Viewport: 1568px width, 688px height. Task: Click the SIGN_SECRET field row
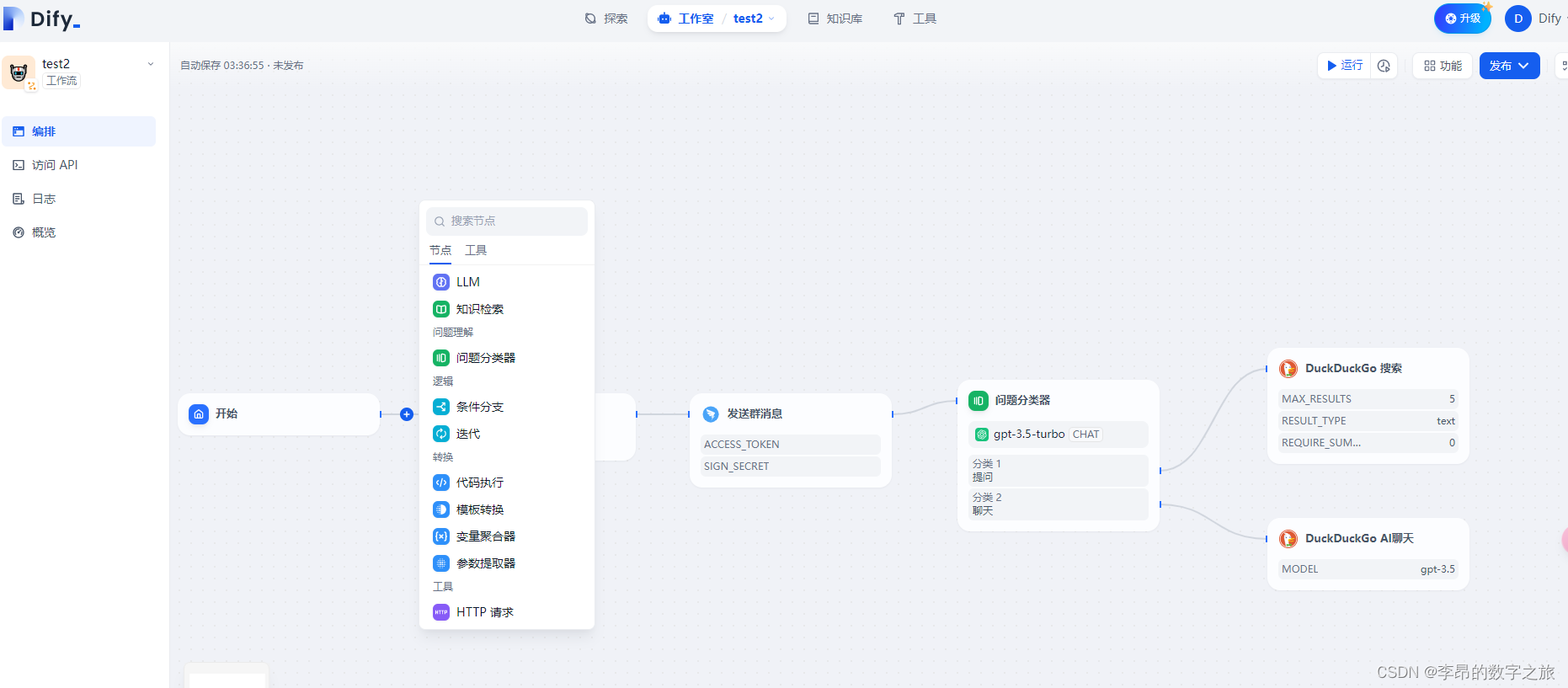(790, 467)
